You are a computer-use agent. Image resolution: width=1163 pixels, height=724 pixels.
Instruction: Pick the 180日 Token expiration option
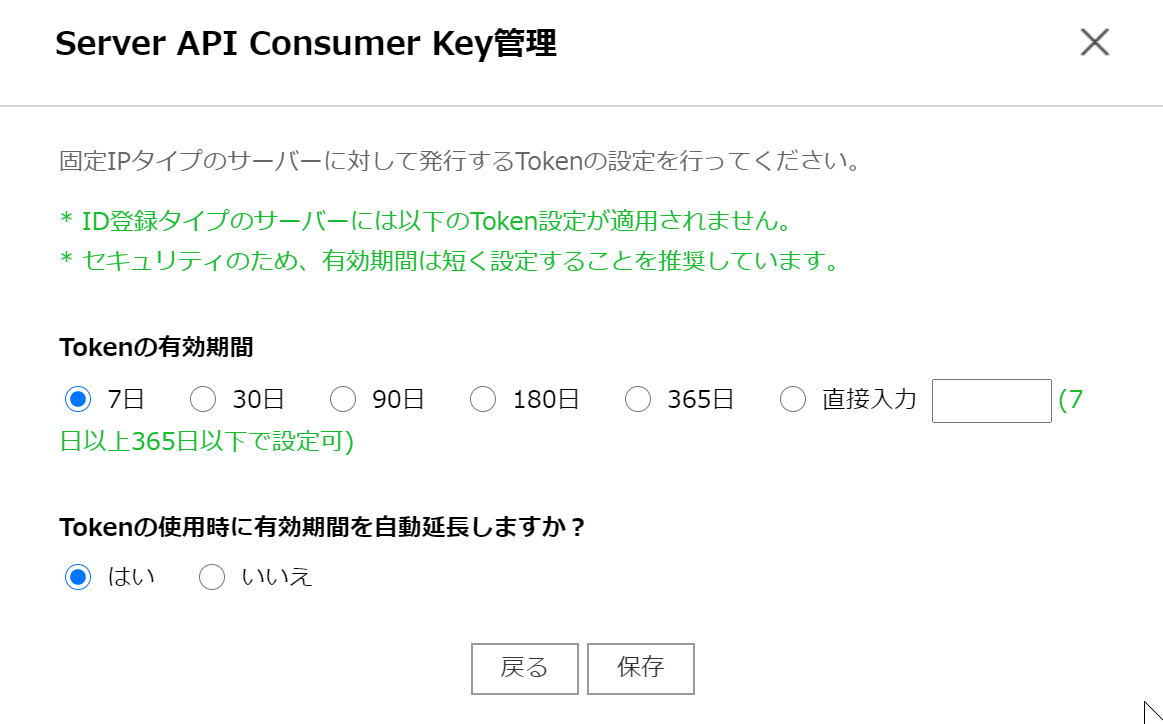[483, 399]
